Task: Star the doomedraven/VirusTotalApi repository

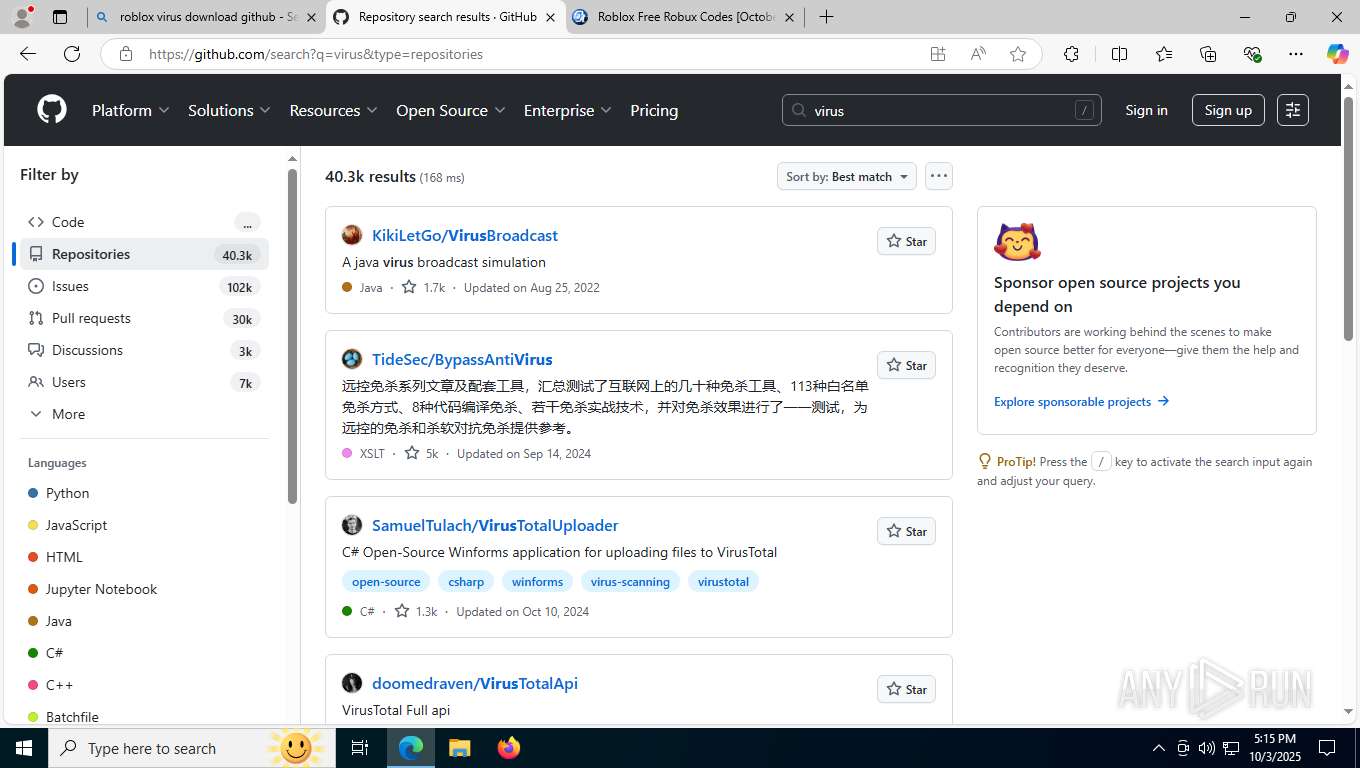Action: 906,689
